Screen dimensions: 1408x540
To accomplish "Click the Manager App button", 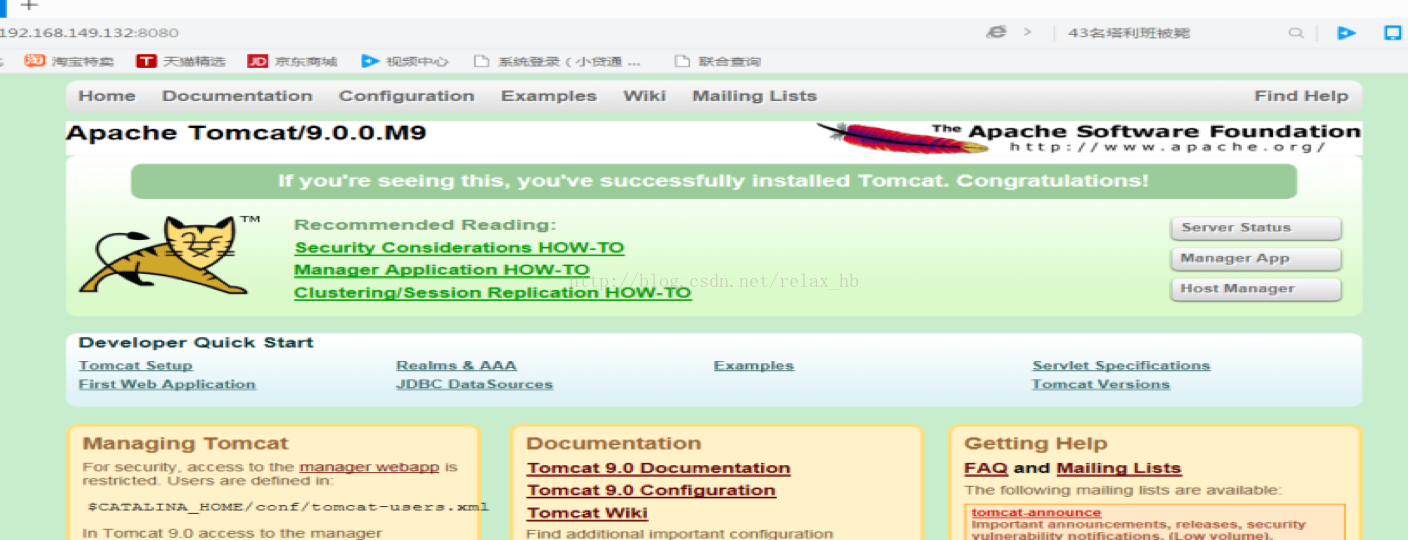I will click(1256, 259).
